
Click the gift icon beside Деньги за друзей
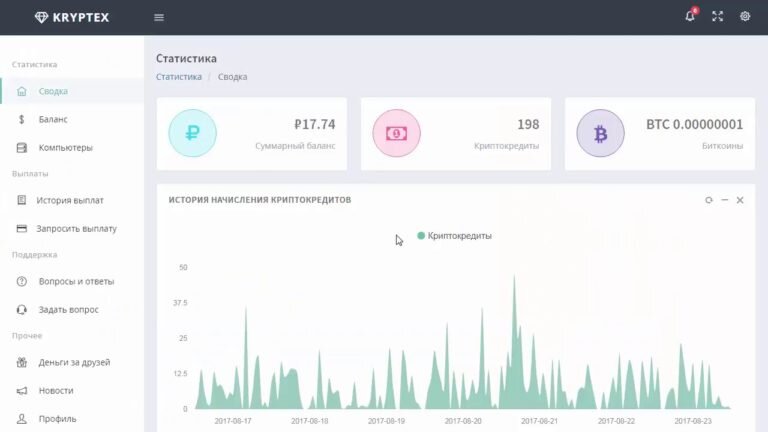click(x=22, y=362)
